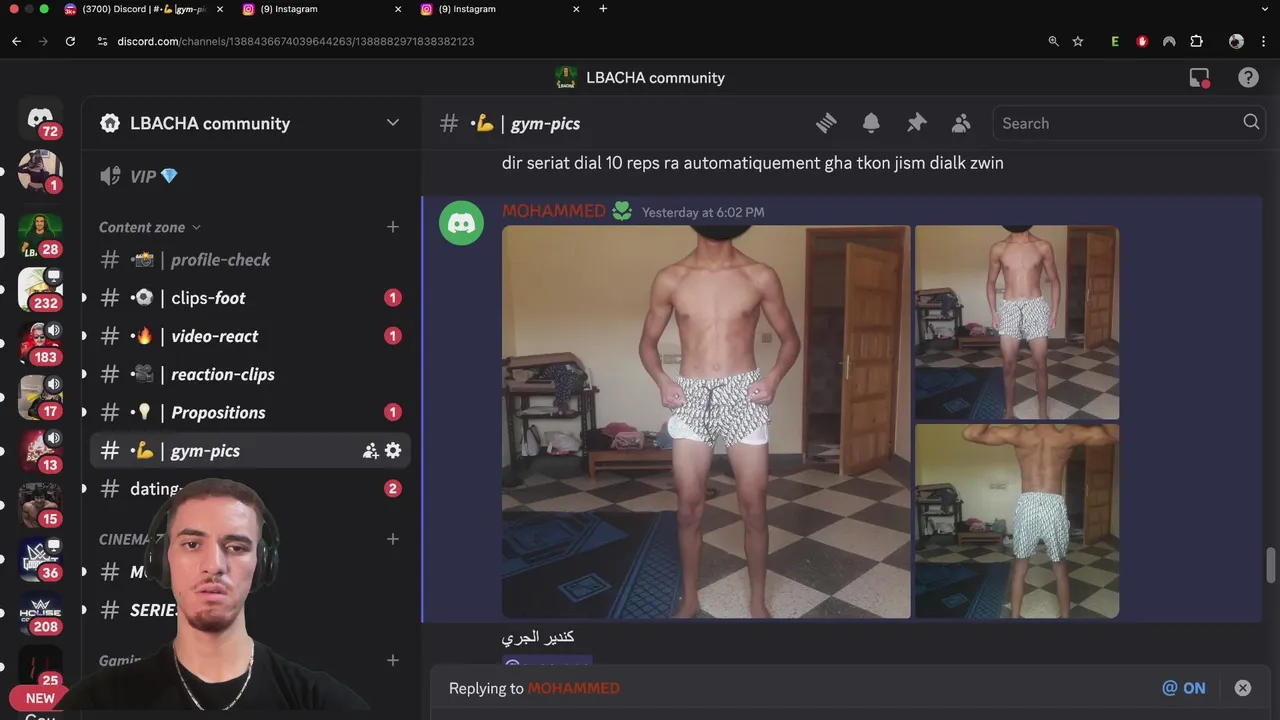Viewport: 1280px width, 720px height.
Task: Open server with 15 badge
Action: [40, 505]
